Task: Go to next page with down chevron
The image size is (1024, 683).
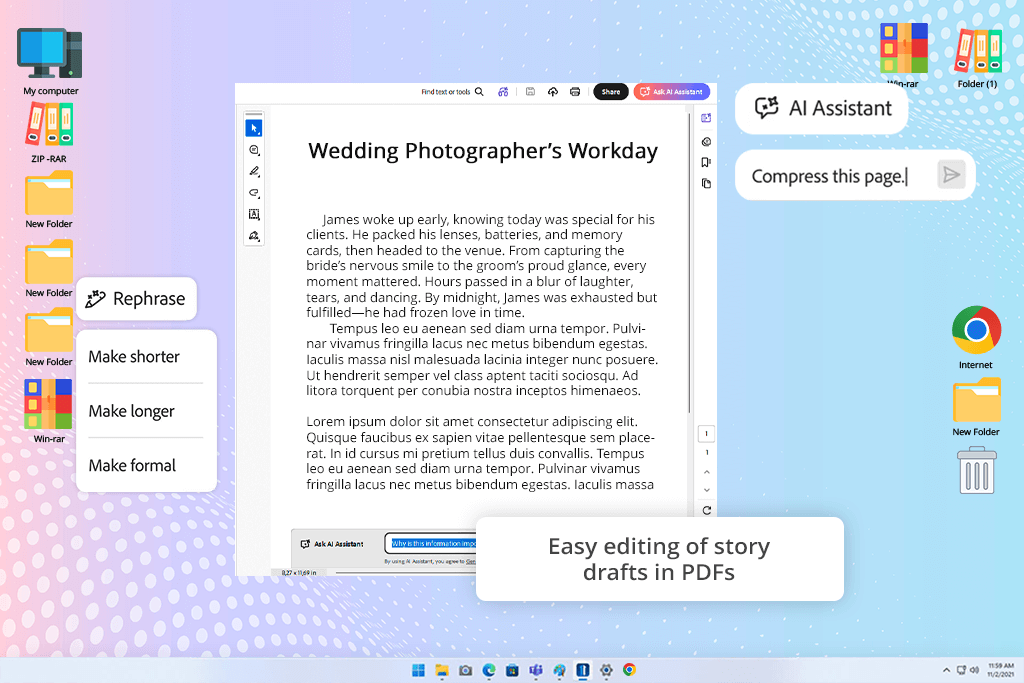Action: pyautogui.click(x=707, y=490)
